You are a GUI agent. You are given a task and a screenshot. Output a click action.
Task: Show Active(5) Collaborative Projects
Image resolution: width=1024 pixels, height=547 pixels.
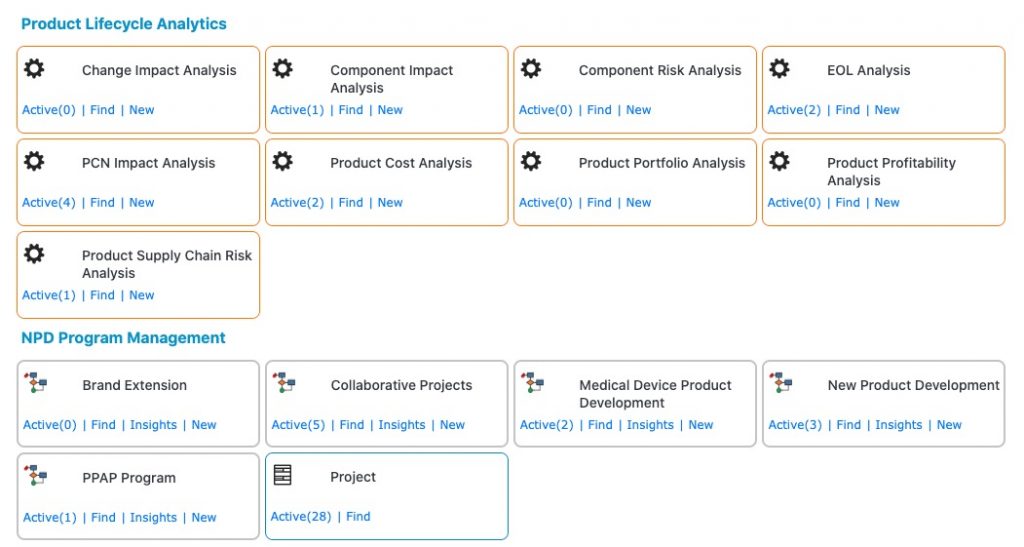(298, 425)
